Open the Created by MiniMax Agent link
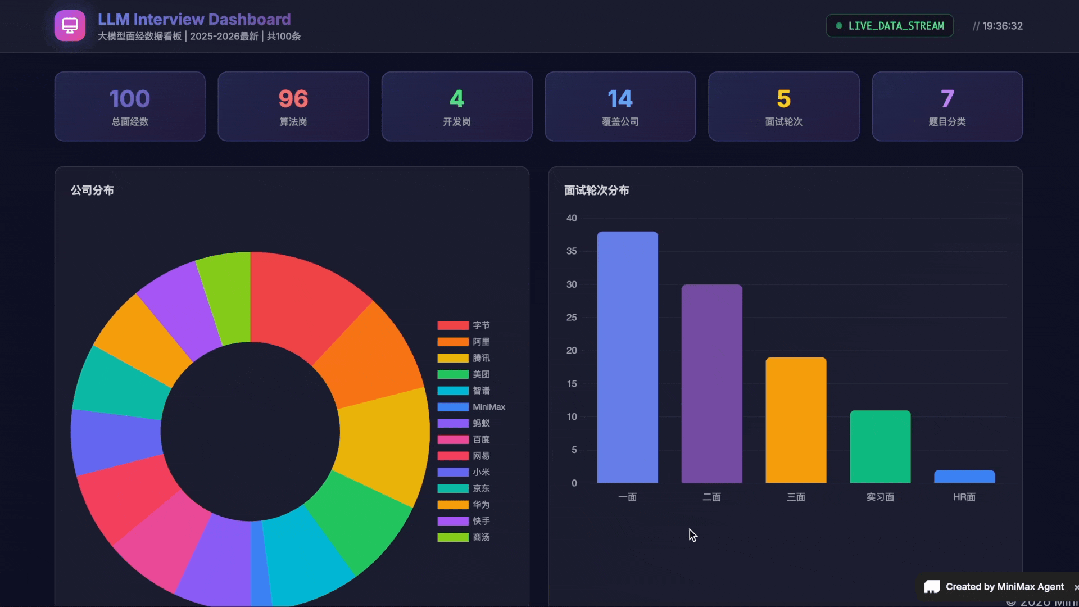The image size is (1079, 607). (1004, 586)
